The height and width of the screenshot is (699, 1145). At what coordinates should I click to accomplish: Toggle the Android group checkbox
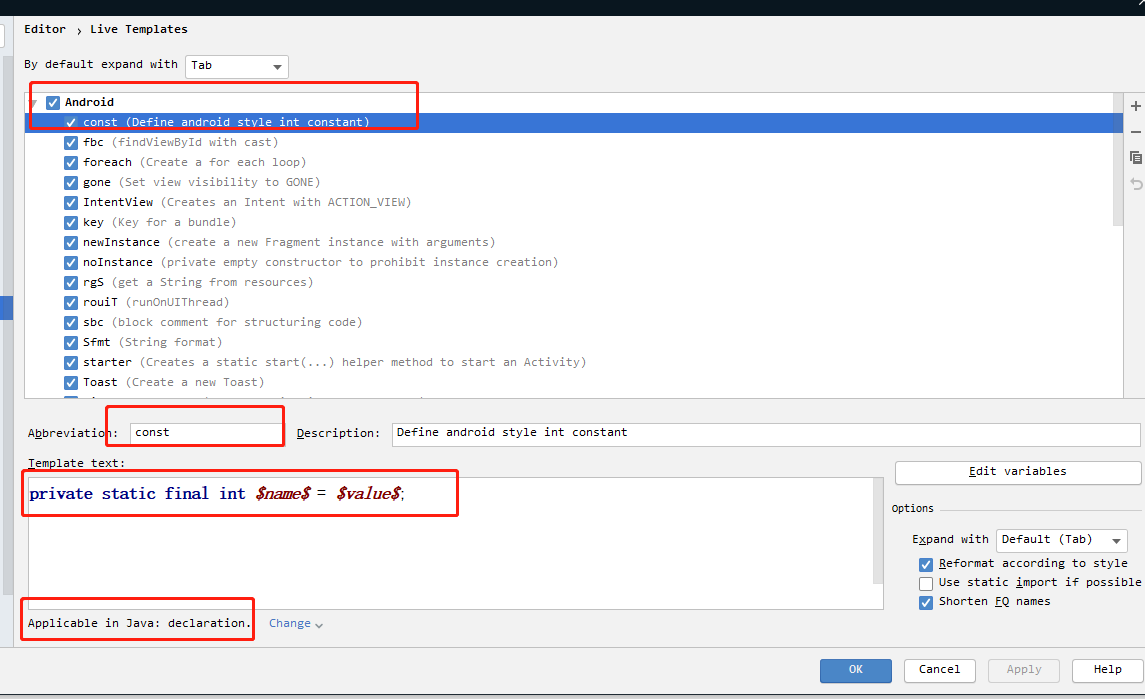(x=53, y=102)
